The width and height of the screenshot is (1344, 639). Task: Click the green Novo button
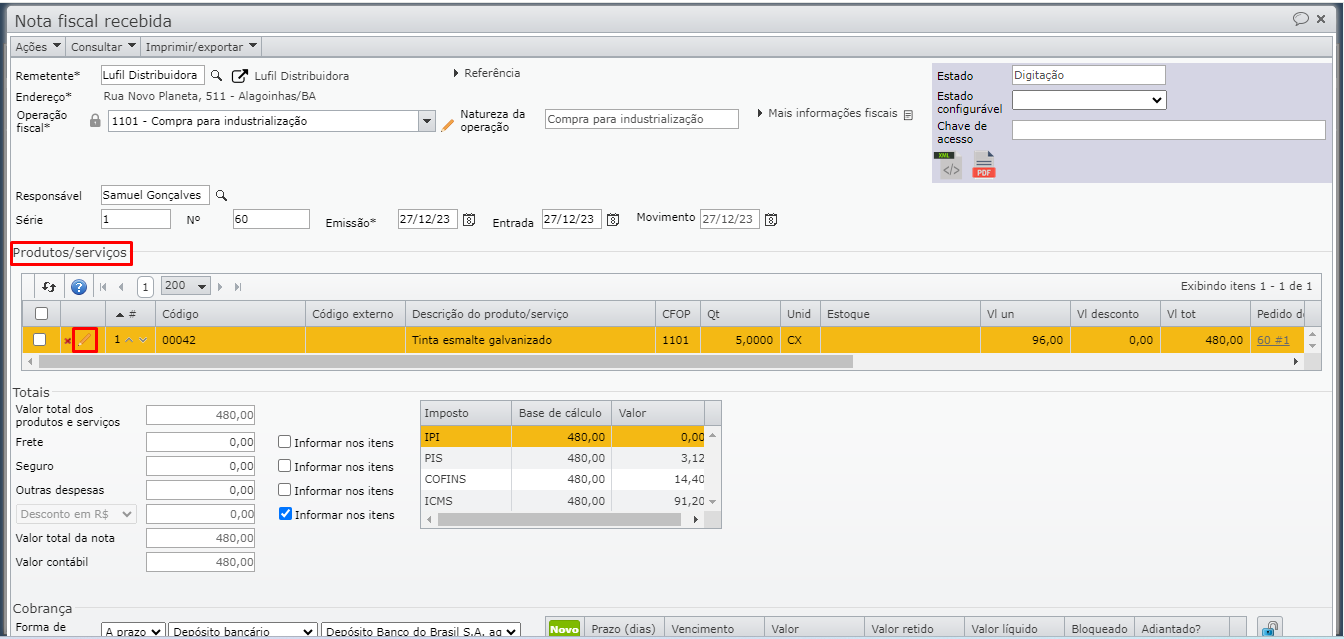(564, 628)
